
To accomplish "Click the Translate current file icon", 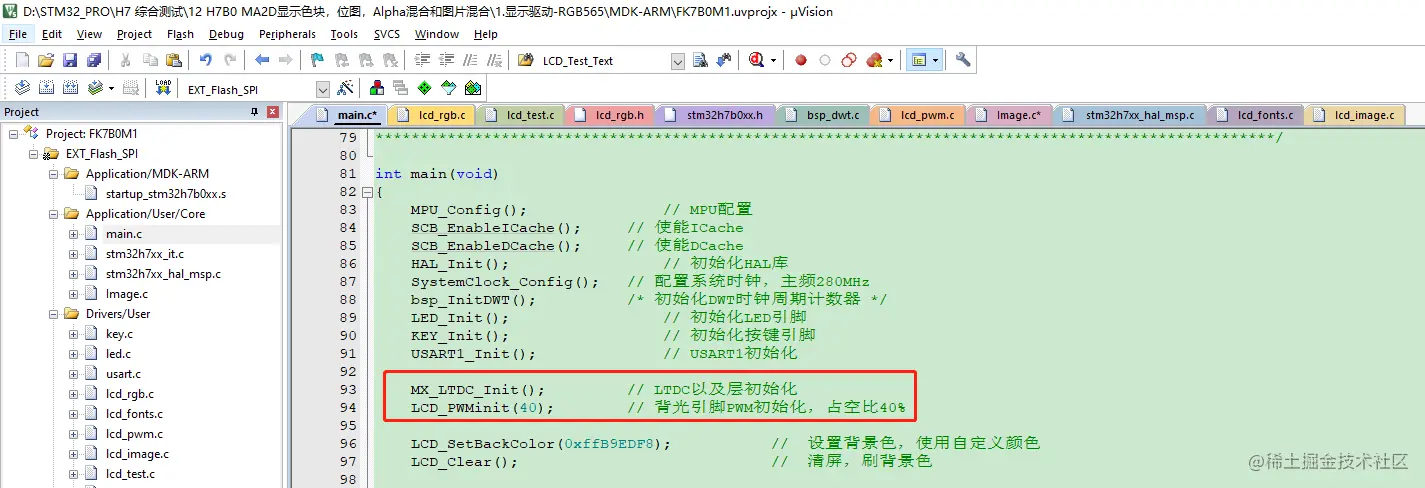I will coord(21,89).
